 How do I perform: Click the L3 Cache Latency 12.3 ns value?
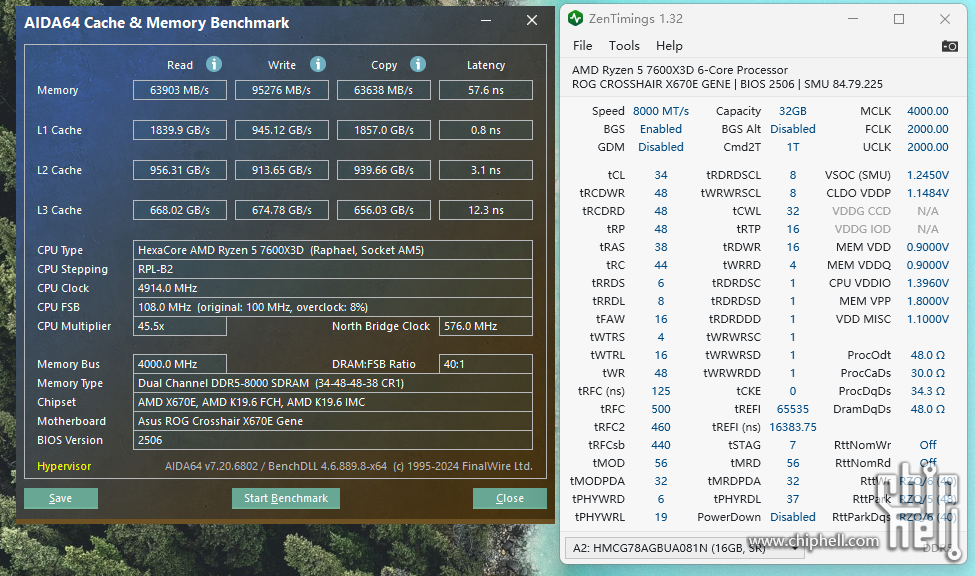[486, 210]
